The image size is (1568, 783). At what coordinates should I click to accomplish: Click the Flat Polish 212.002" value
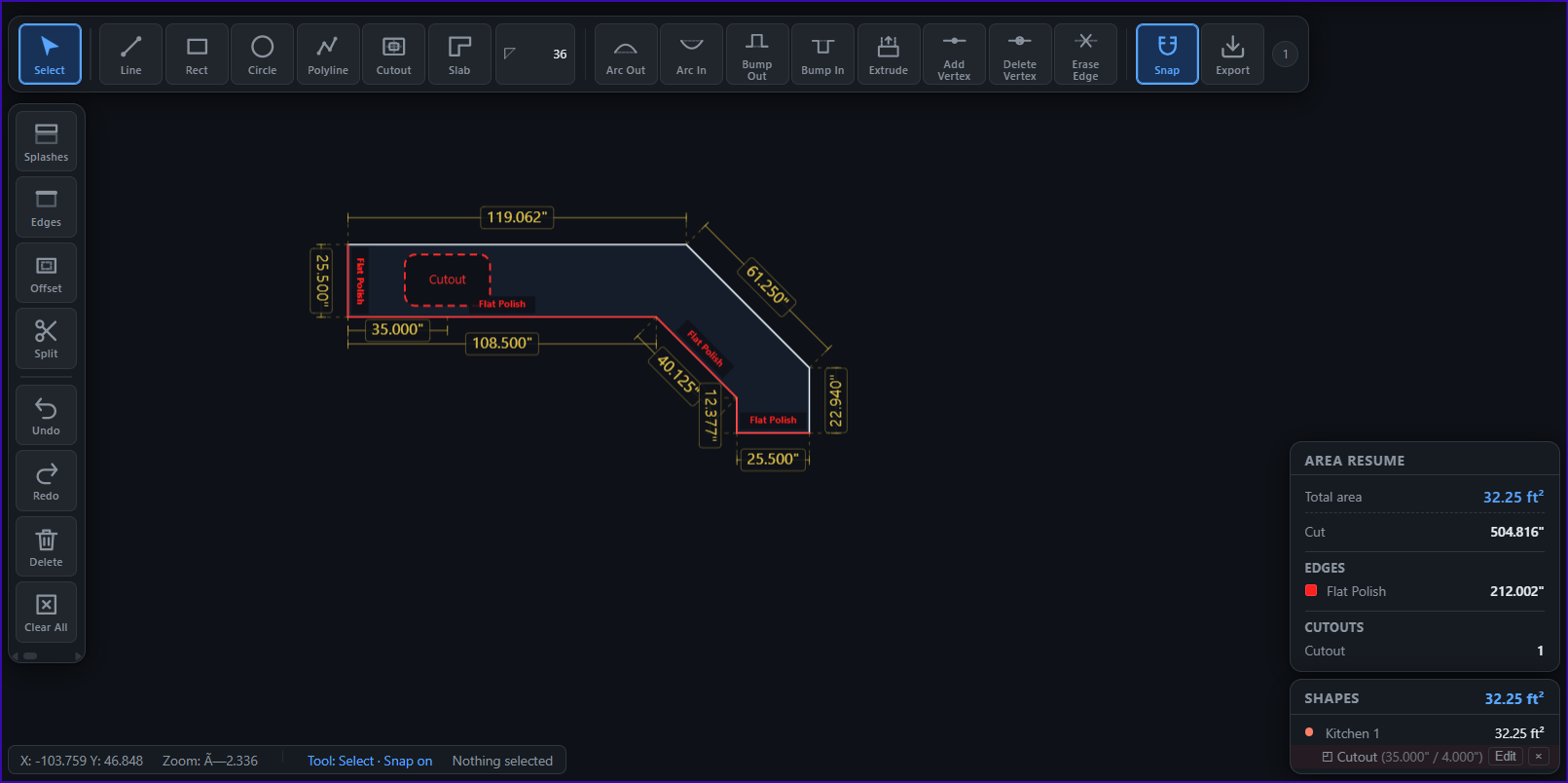pos(1516,591)
